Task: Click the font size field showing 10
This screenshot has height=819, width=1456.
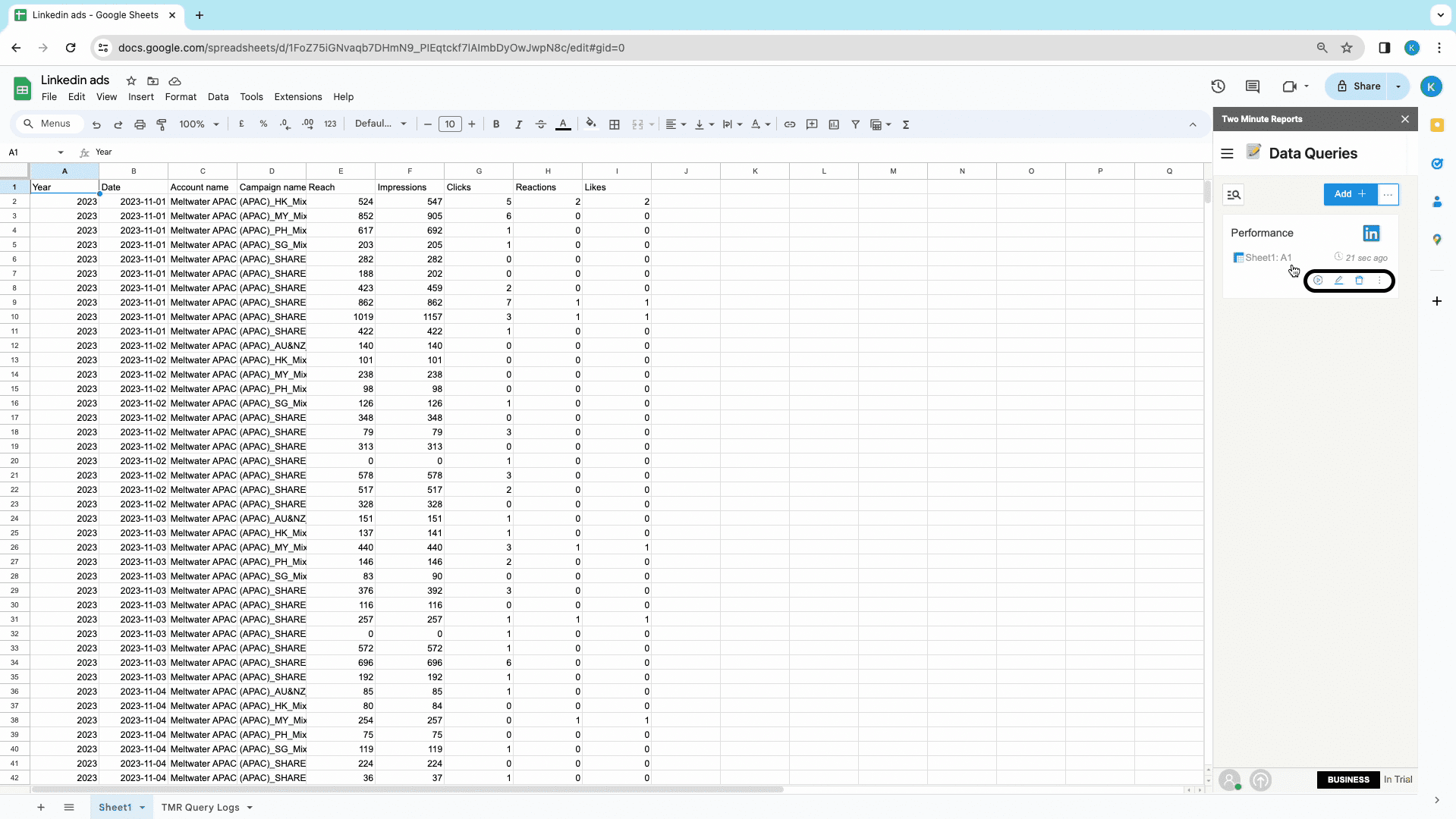Action: coord(450,124)
